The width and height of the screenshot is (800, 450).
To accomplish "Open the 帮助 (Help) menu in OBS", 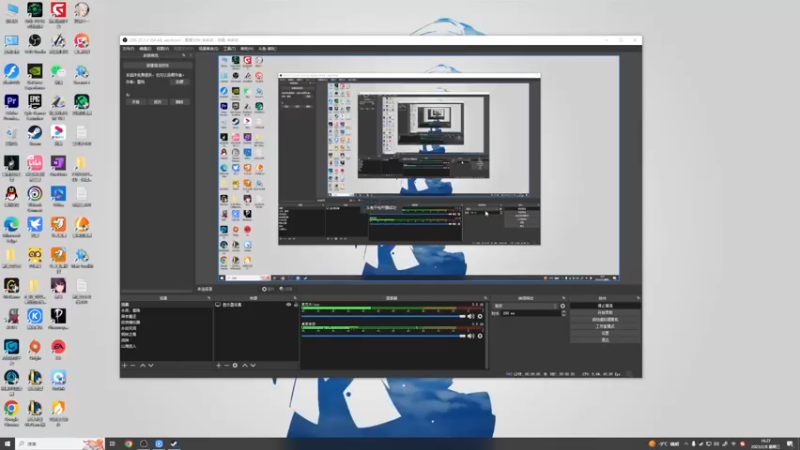I will pyautogui.click(x=246, y=49).
